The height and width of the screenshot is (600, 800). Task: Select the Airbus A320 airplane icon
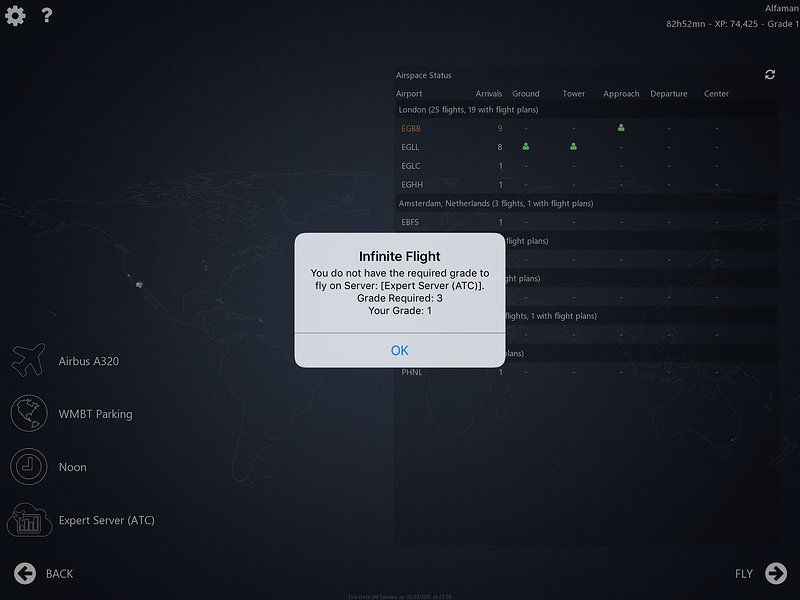[x=29, y=360]
